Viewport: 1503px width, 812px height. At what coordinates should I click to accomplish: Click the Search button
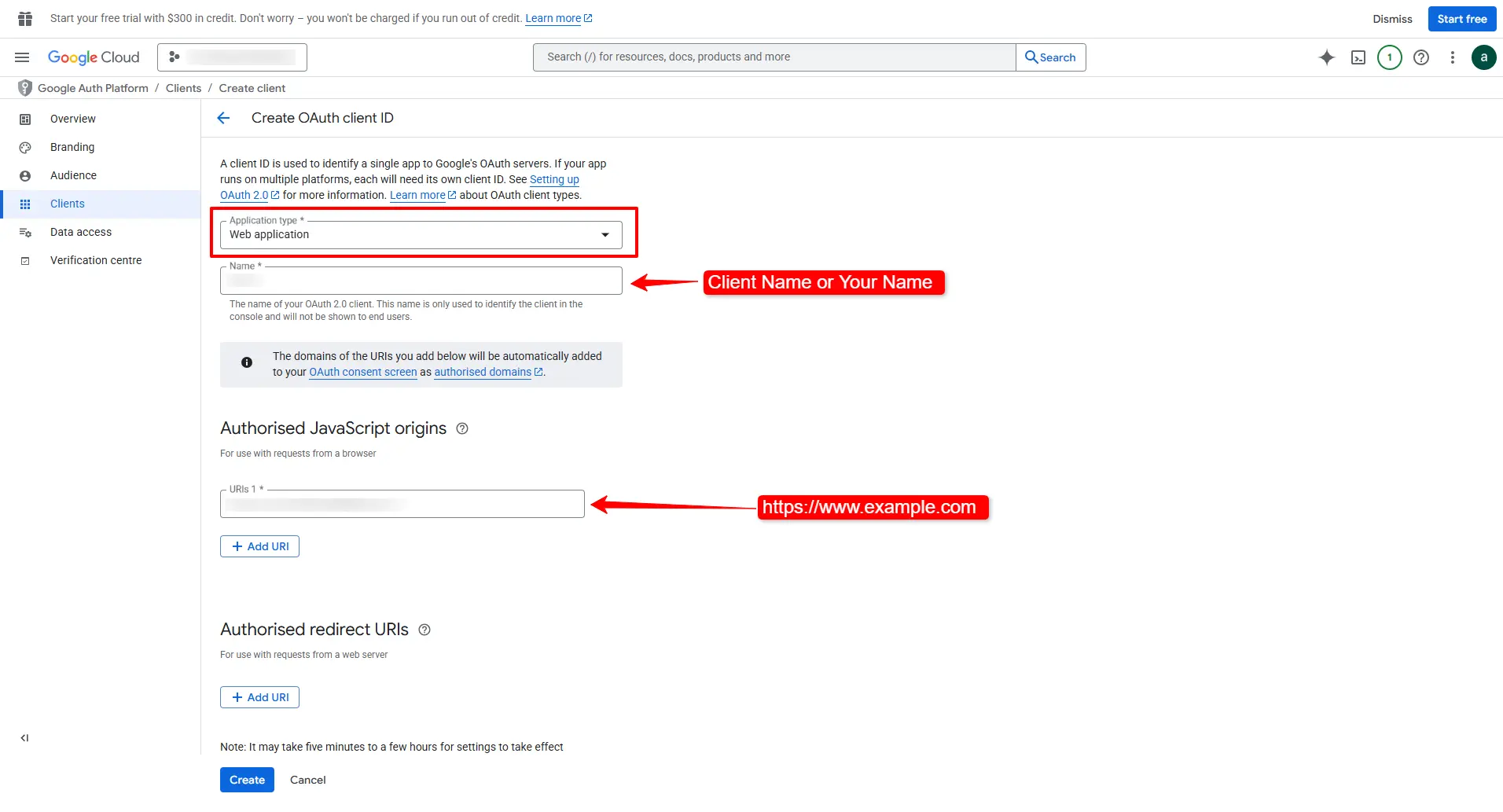point(1051,57)
